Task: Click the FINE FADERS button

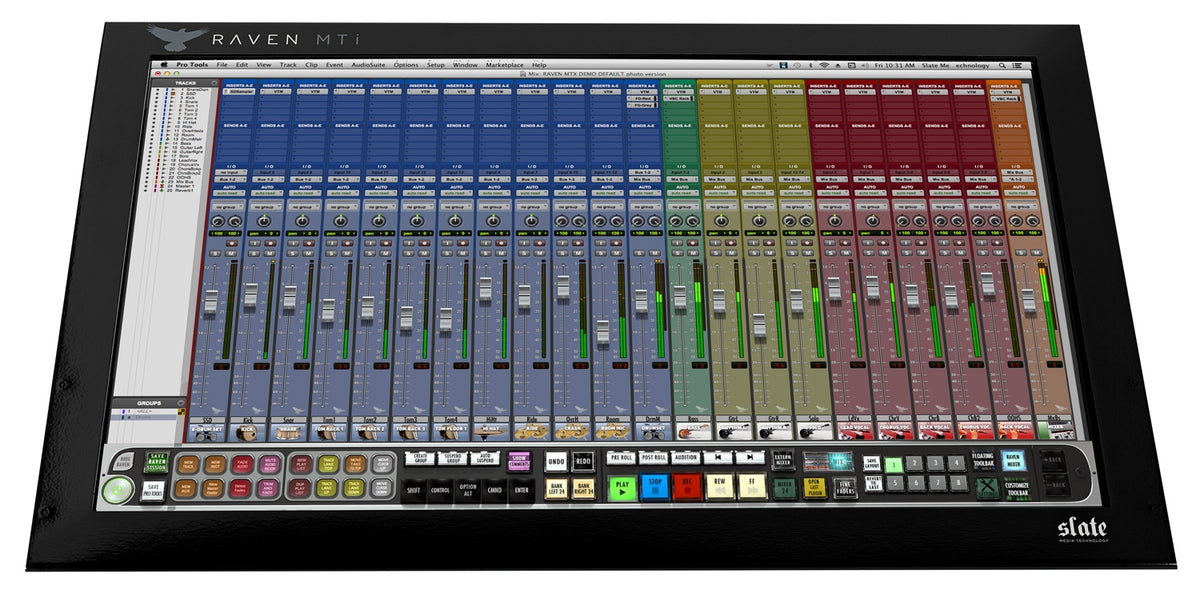Action: pyautogui.click(x=845, y=488)
